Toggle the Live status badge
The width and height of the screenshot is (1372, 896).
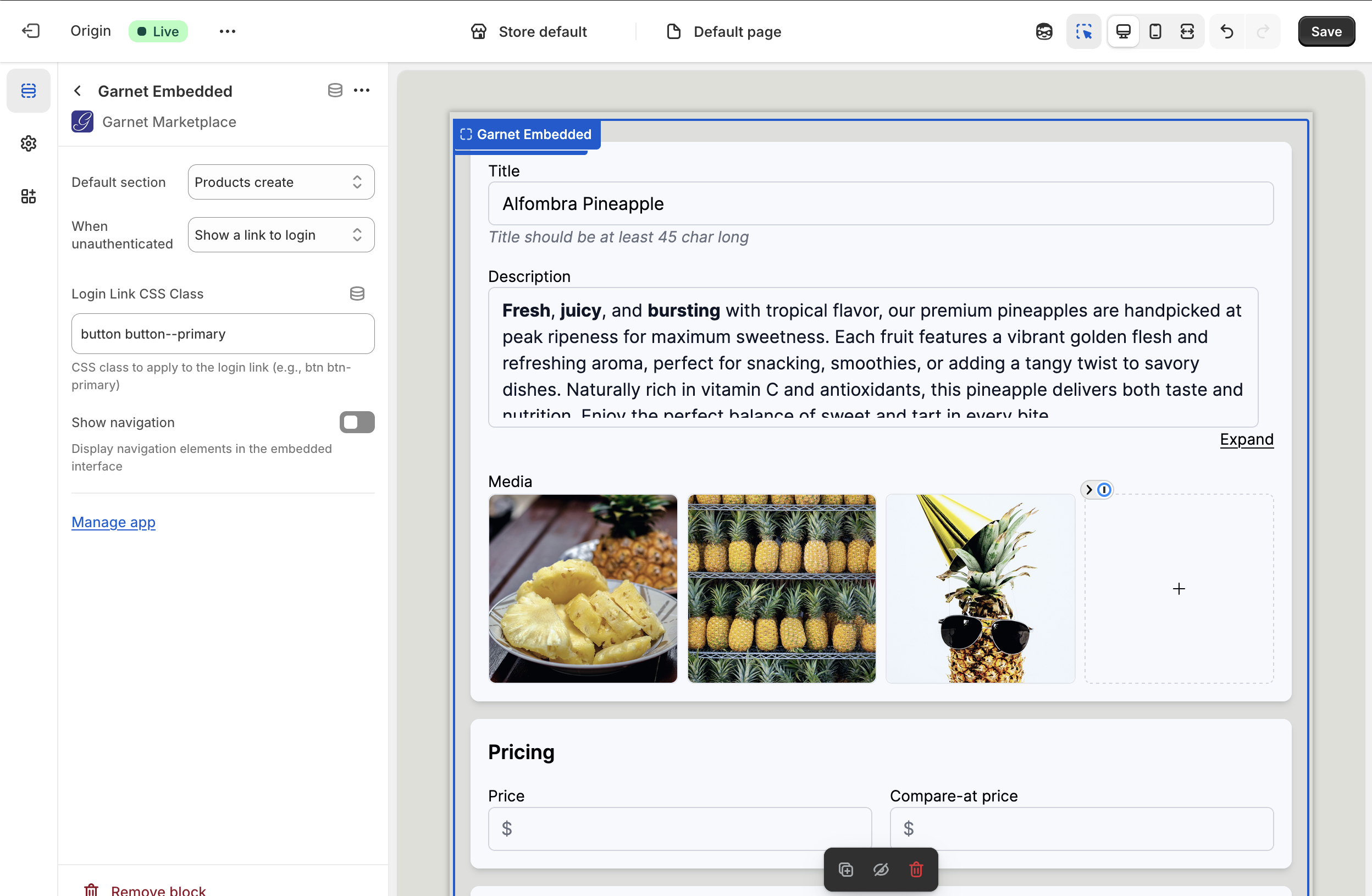pyautogui.click(x=158, y=31)
